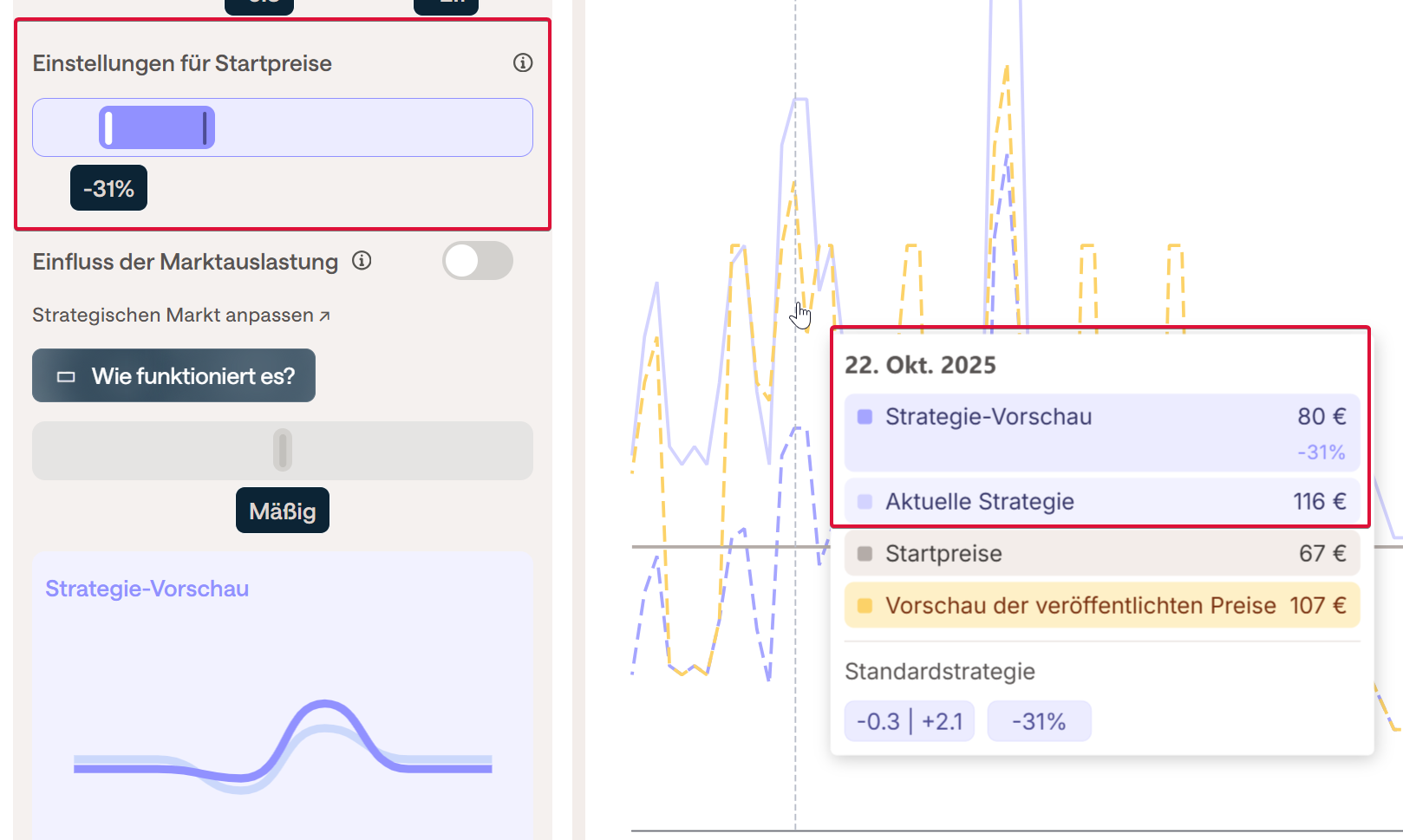Open Strategischen Markt anpassen link
Image resolution: width=1403 pixels, height=840 pixels.
(181, 316)
